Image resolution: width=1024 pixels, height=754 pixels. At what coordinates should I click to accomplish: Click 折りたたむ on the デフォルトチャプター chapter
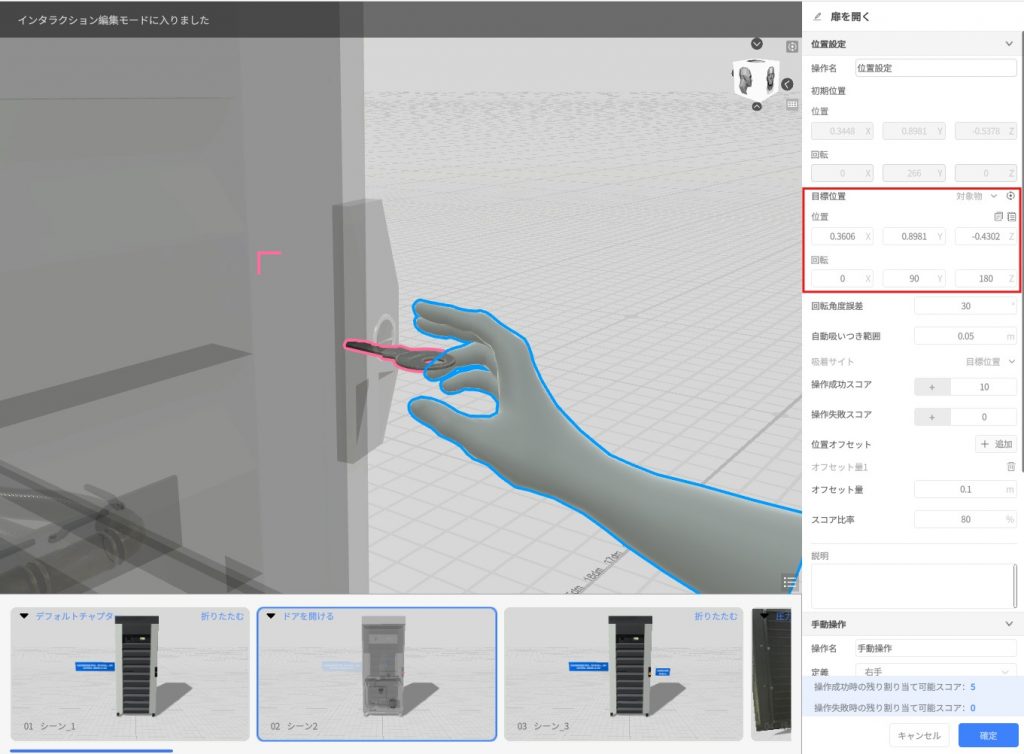(222, 616)
